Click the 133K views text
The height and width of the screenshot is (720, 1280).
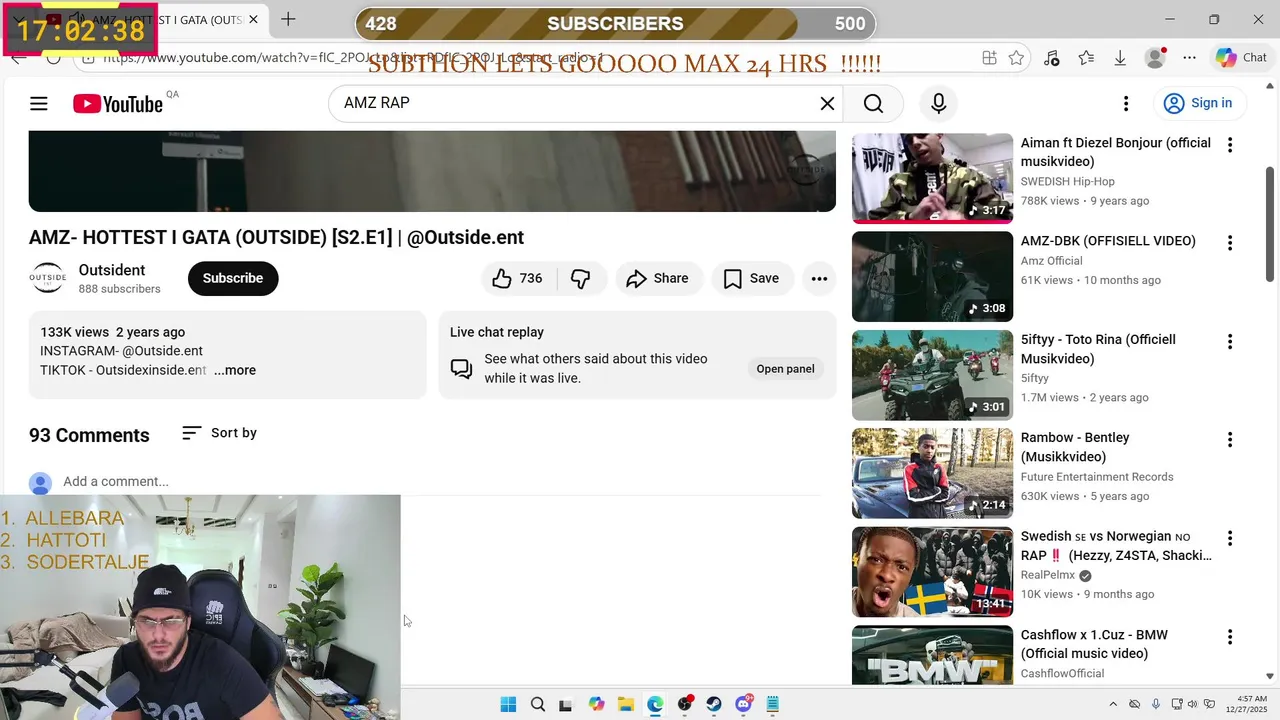[x=75, y=332]
